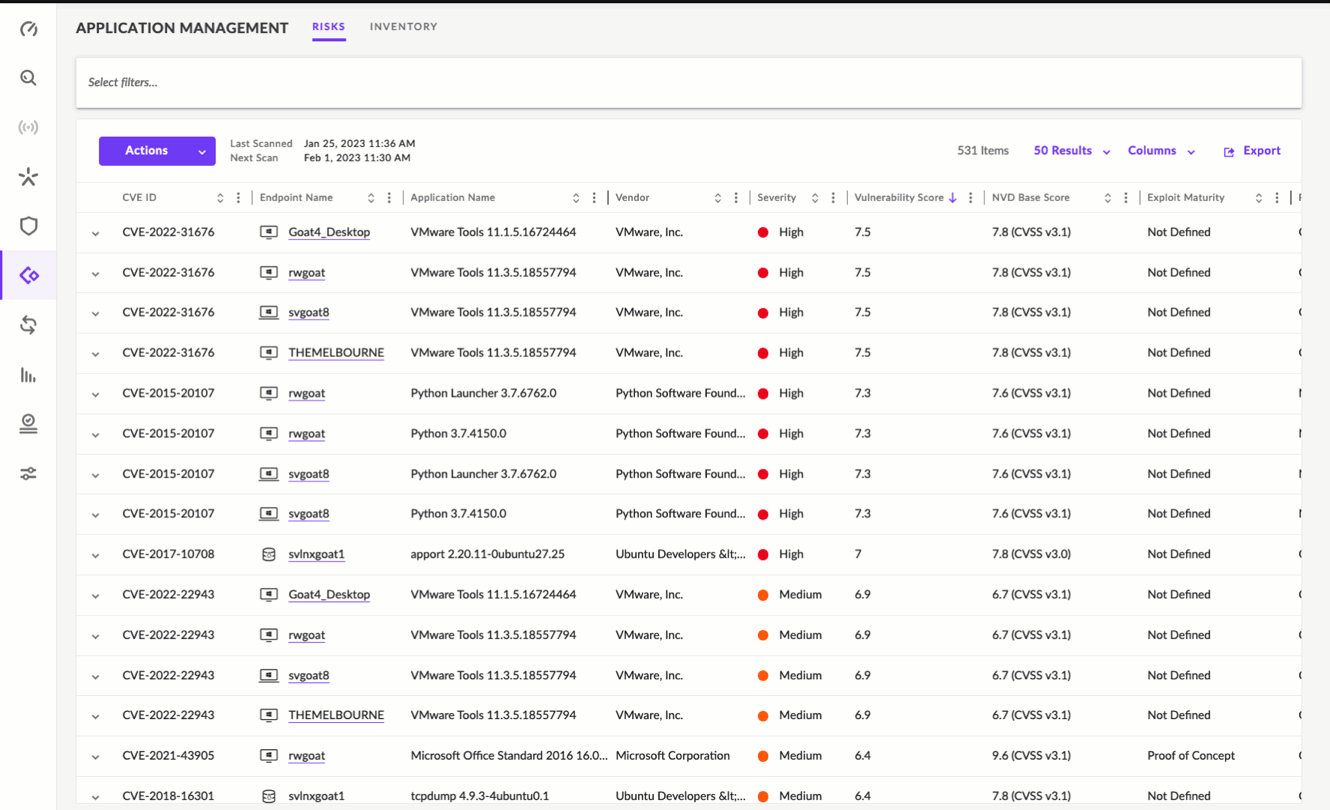Expand the first CVE-2022-31676 Goat4_Desktop row
1330x810 pixels.
[x=96, y=233]
